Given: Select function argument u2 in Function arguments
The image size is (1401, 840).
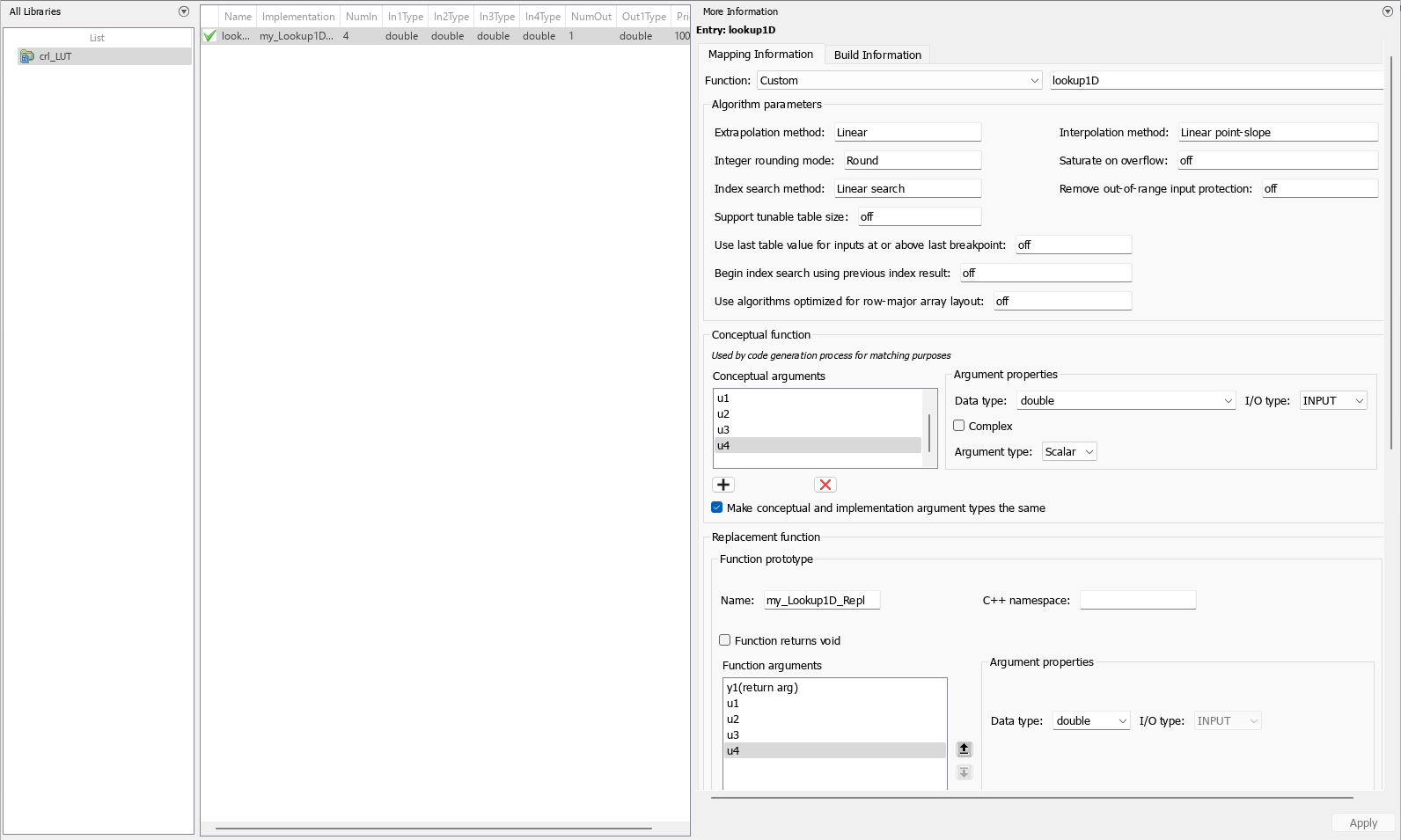Looking at the screenshot, I should tap(835, 719).
